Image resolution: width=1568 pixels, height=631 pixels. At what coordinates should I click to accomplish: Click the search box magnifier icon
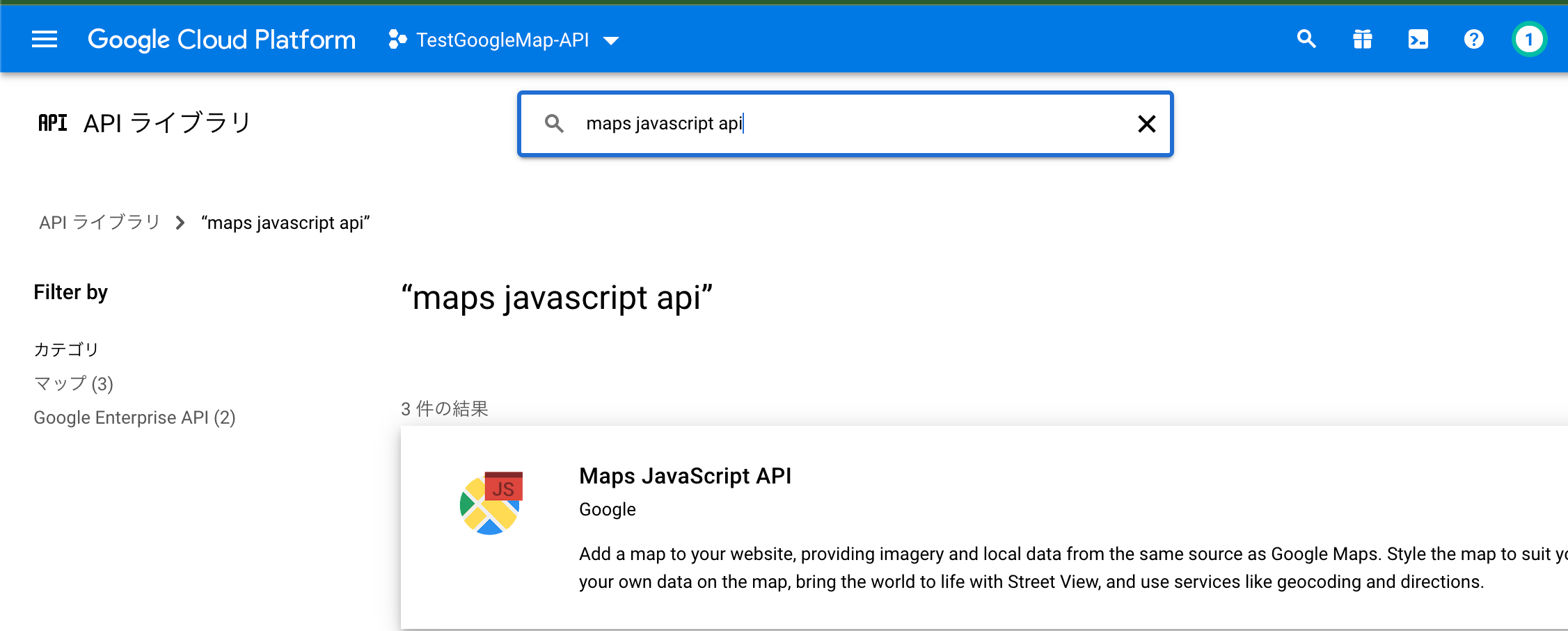pyautogui.click(x=554, y=124)
